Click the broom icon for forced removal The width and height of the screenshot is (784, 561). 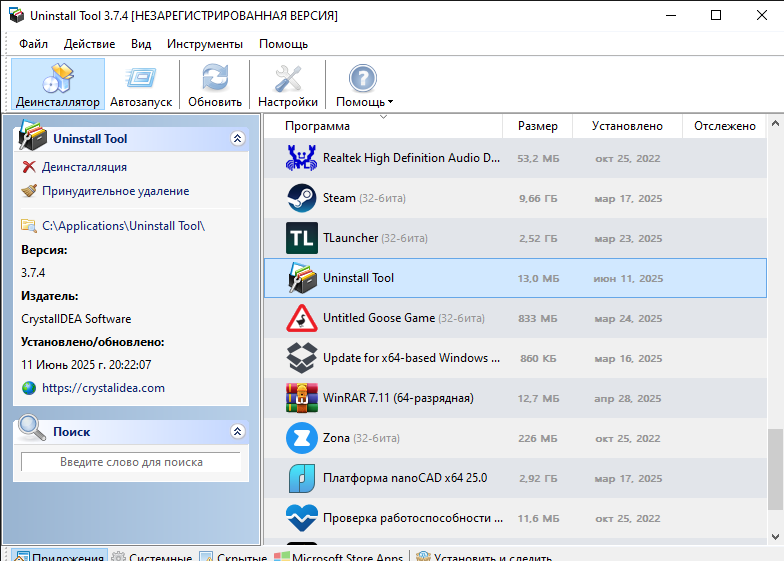pos(29,191)
